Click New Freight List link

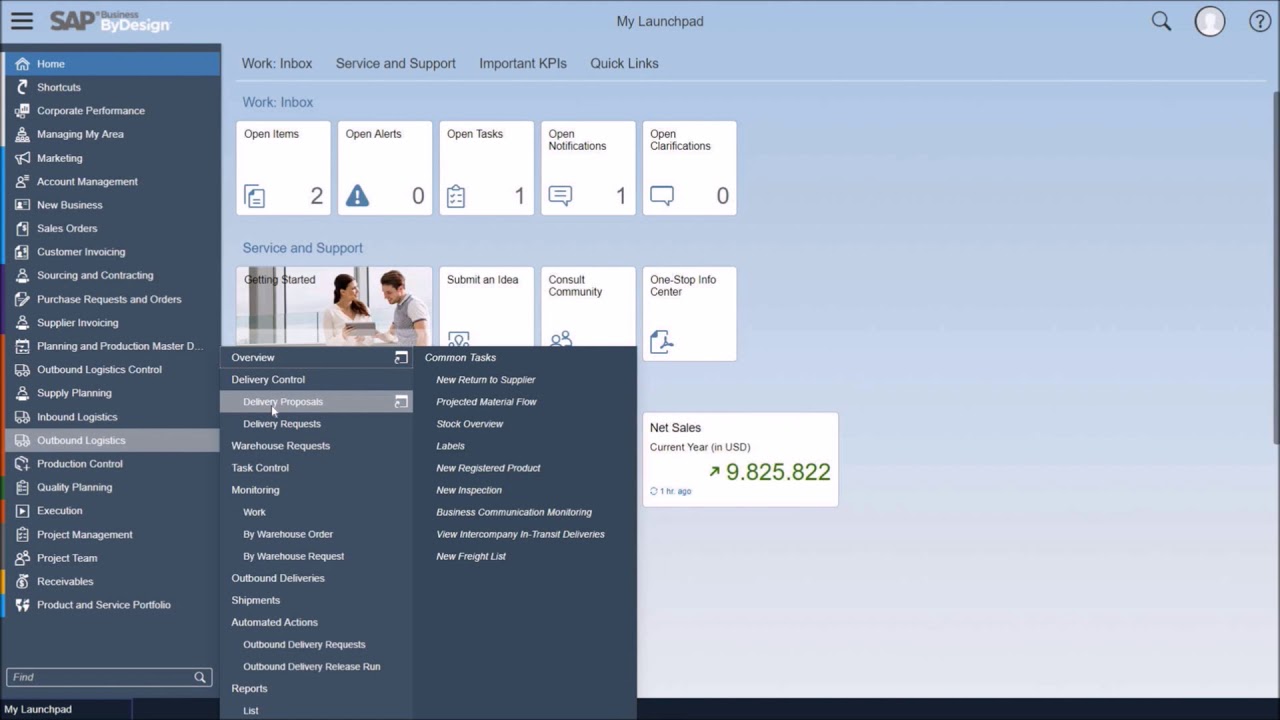tap(471, 556)
